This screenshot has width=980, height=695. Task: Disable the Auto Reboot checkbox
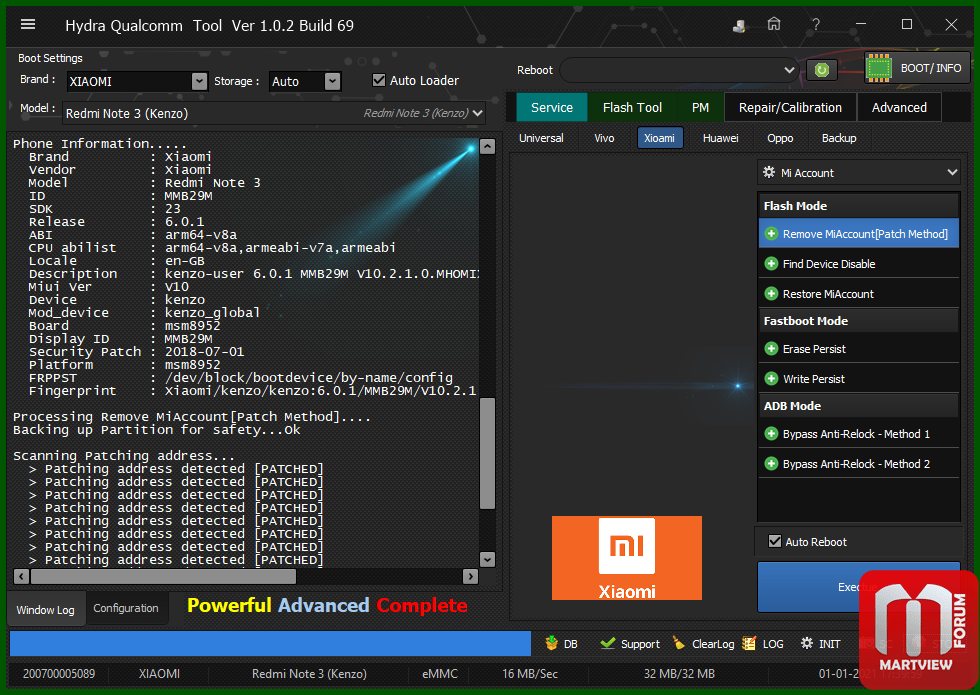pos(774,542)
